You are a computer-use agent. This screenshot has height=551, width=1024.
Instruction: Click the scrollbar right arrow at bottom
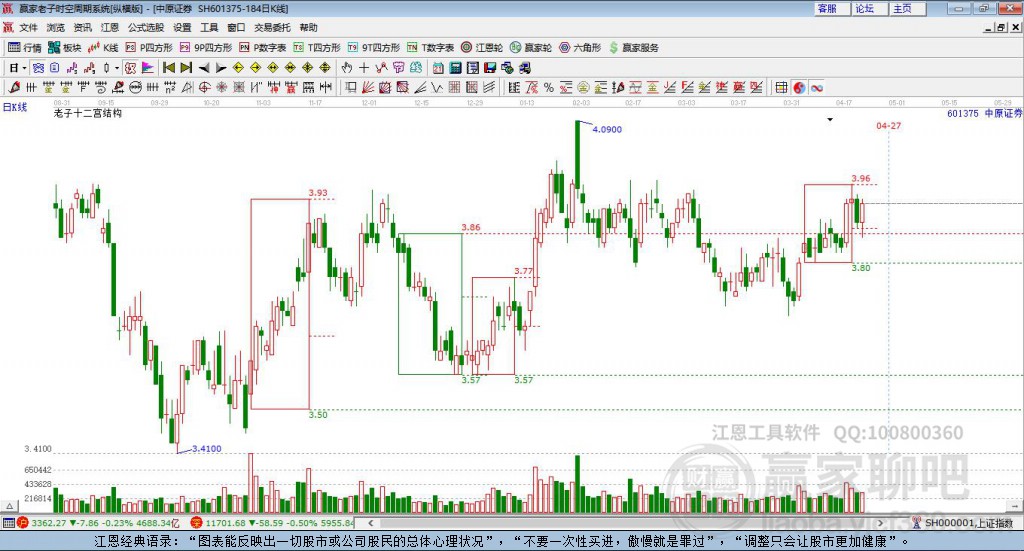pos(880,523)
